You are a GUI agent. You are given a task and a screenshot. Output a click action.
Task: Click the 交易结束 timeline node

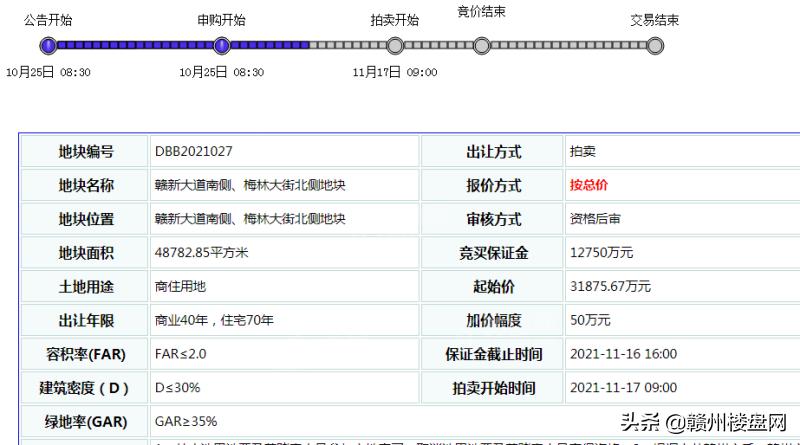[x=655, y=46]
